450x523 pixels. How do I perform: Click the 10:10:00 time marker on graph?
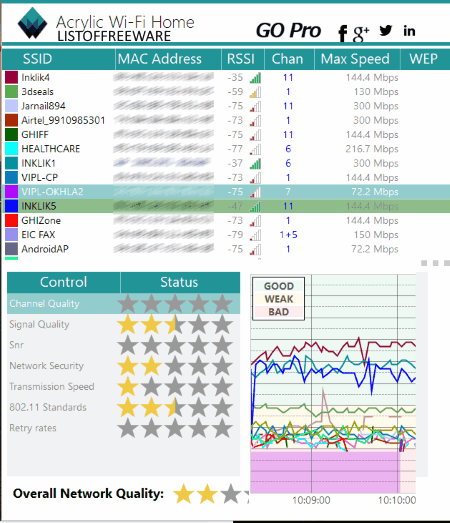coord(397,500)
